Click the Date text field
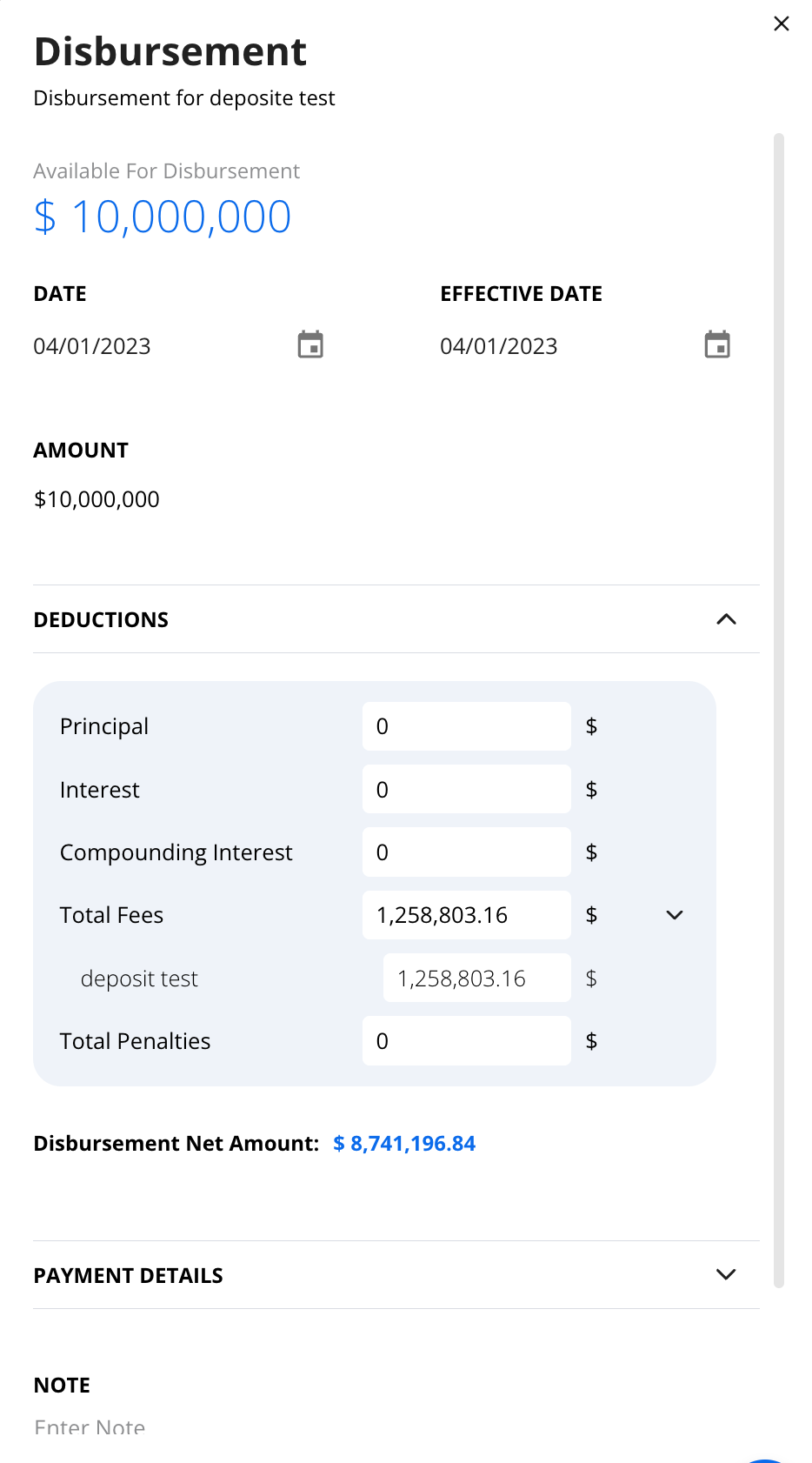This screenshot has height=1463, width=812. 156,346
